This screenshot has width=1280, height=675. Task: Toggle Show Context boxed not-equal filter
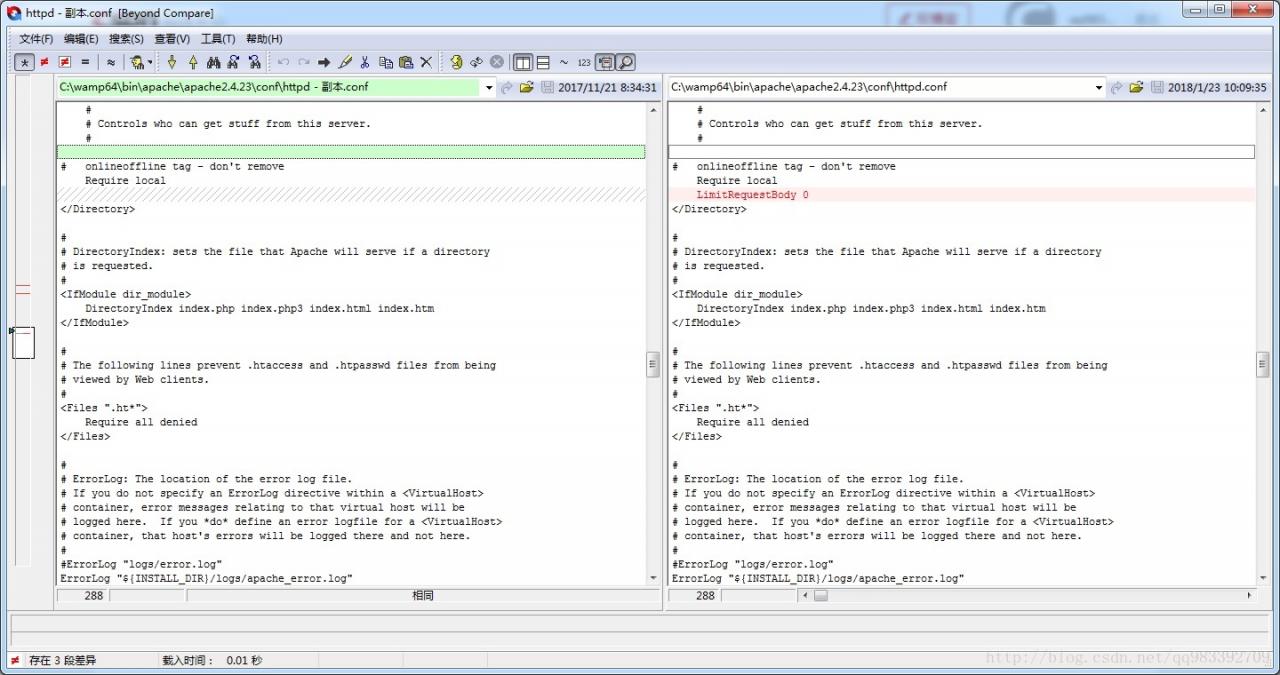[x=65, y=62]
